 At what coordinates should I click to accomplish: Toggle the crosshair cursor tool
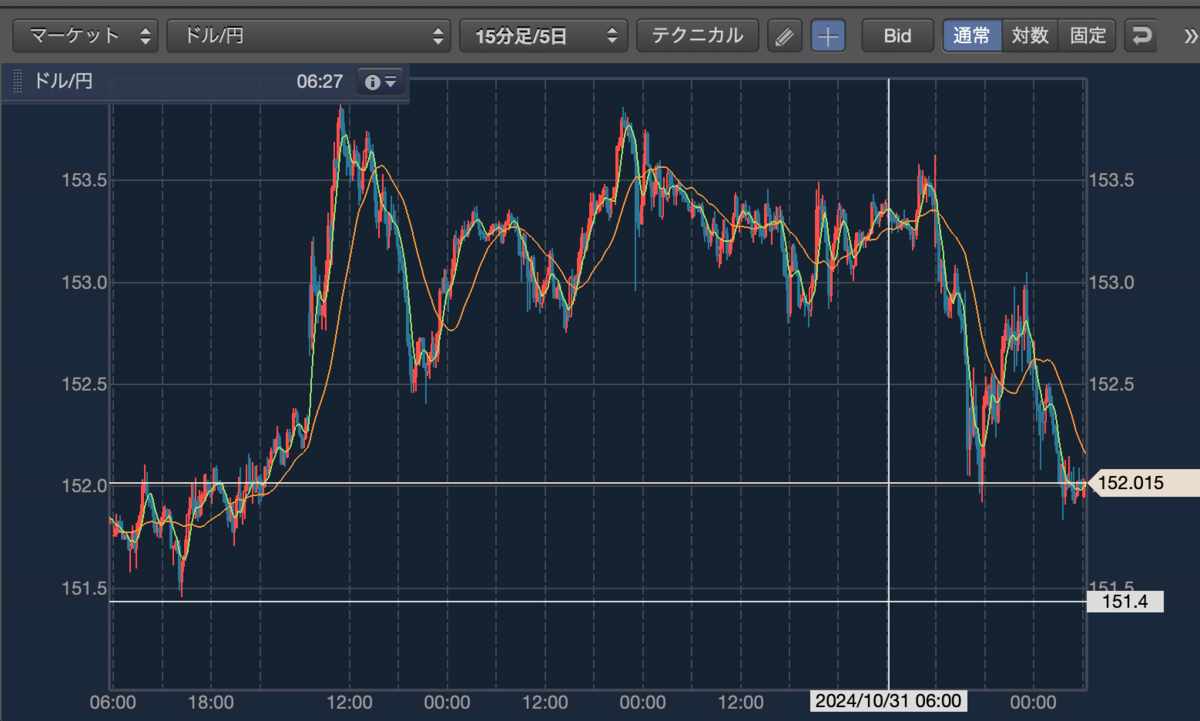pyautogui.click(x=828, y=37)
